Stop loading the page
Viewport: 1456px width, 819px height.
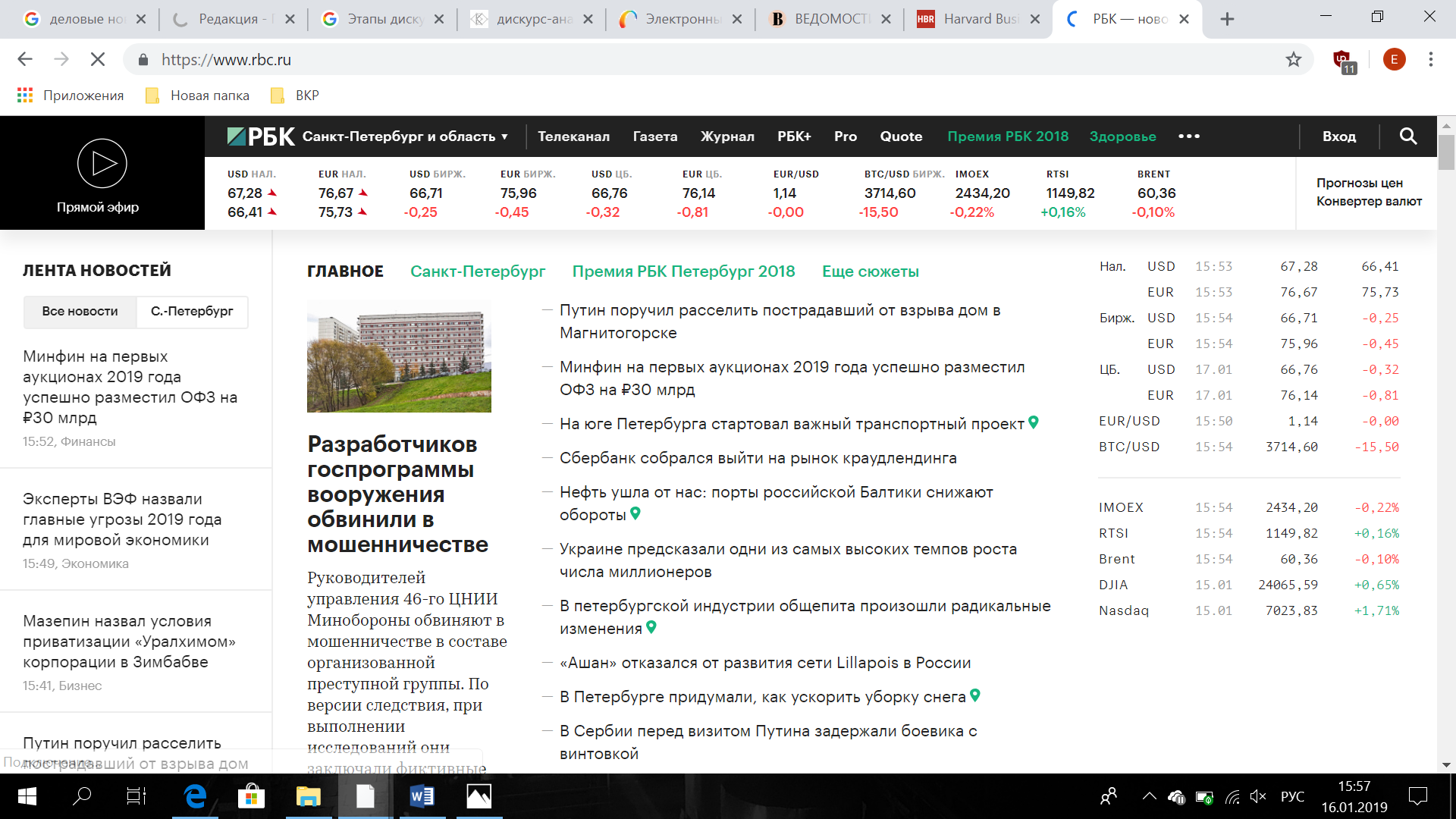(x=98, y=59)
